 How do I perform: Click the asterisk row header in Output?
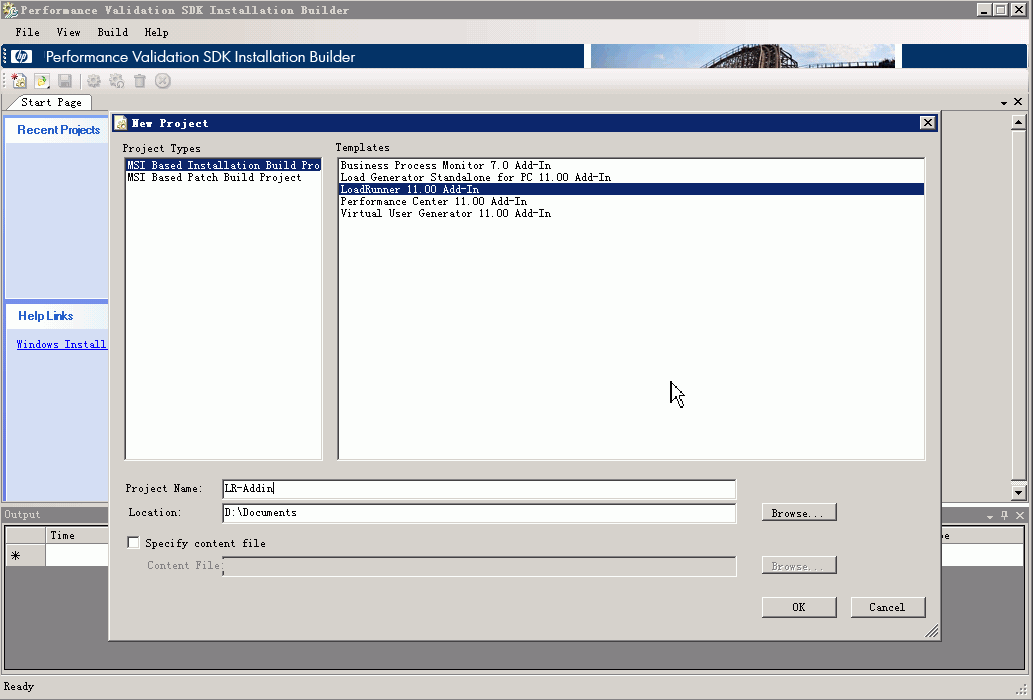[x=25, y=556]
